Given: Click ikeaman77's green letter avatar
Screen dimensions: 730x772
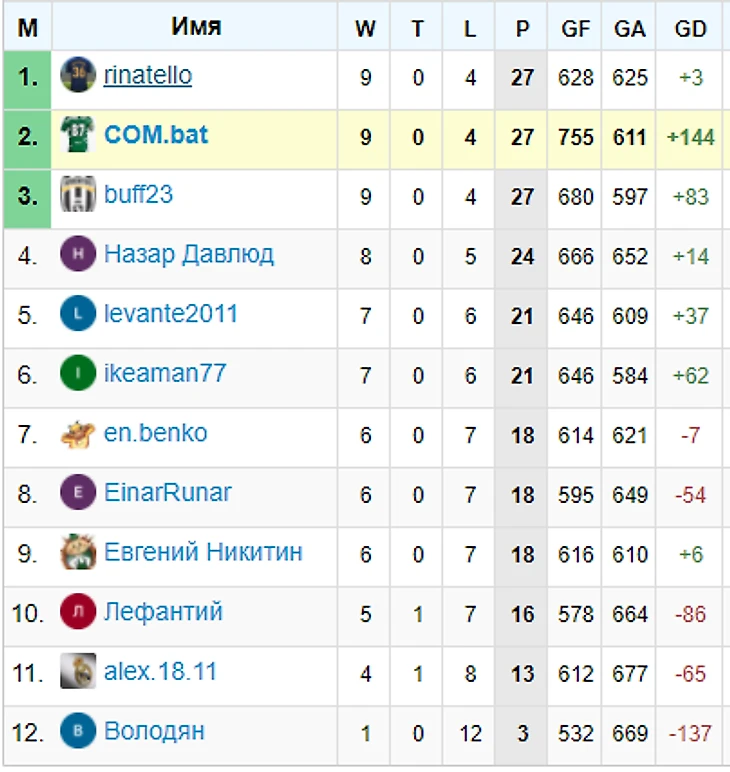Looking at the screenshot, I should 78,373.
